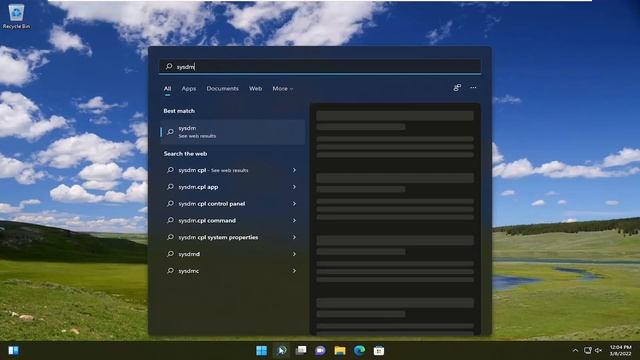The width and height of the screenshot is (640, 360).
Task: Open the centered Start button on taskbar
Action: [262, 350]
